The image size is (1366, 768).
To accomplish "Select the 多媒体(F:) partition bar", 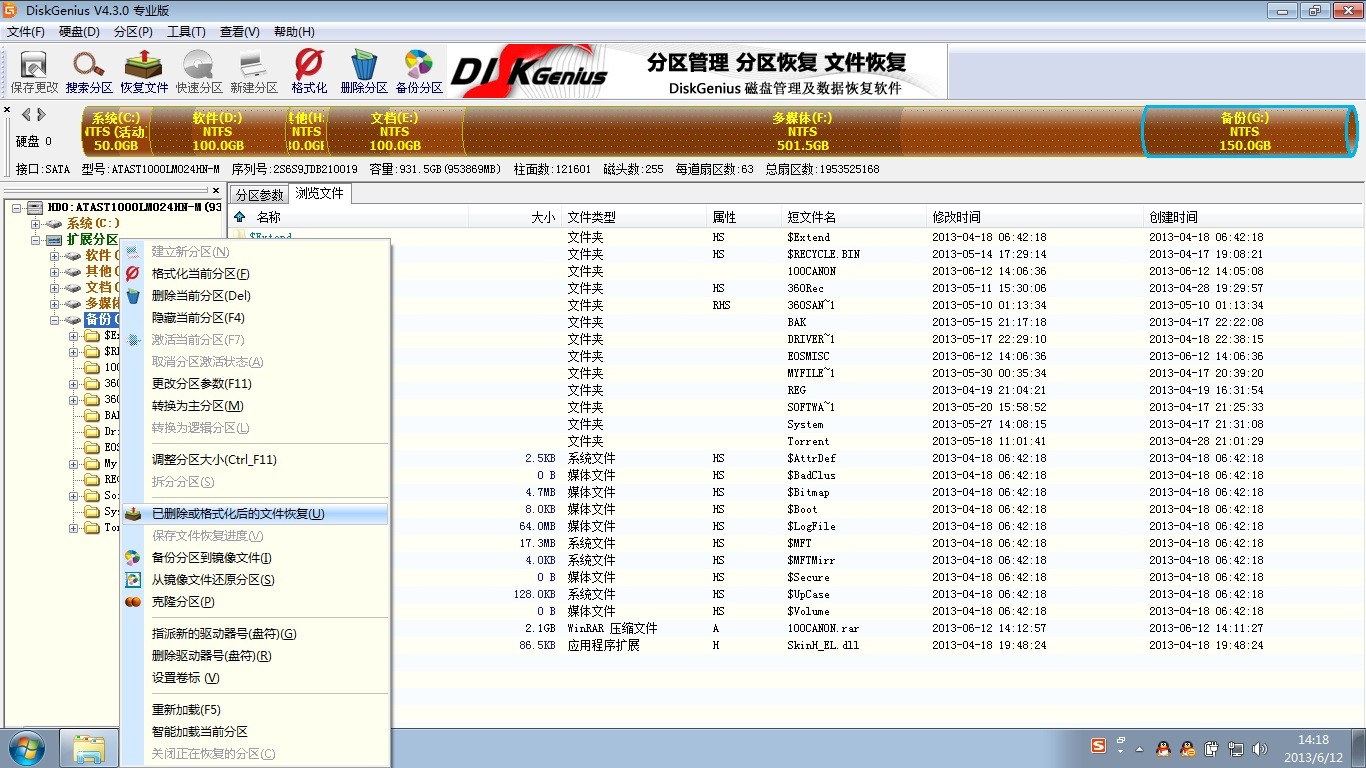I will pos(802,131).
